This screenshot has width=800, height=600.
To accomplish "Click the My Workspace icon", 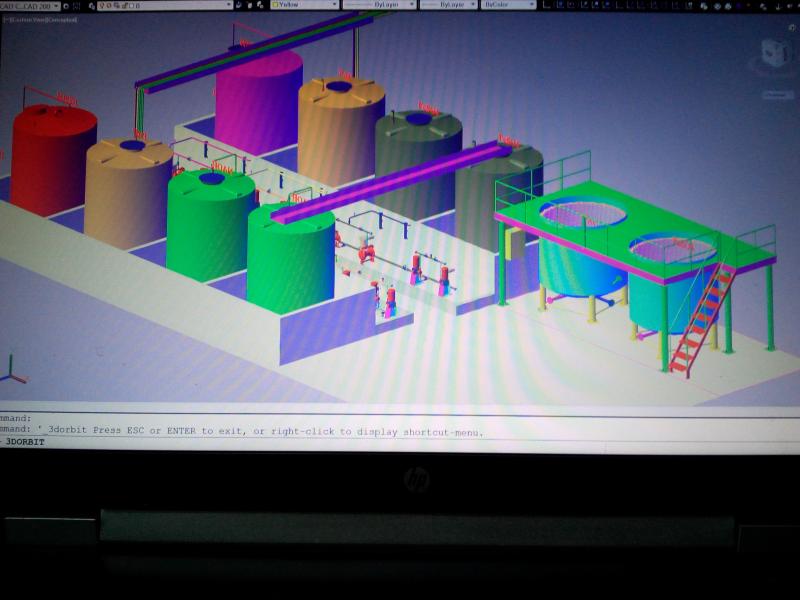I will pyautogui.click(x=77, y=5).
